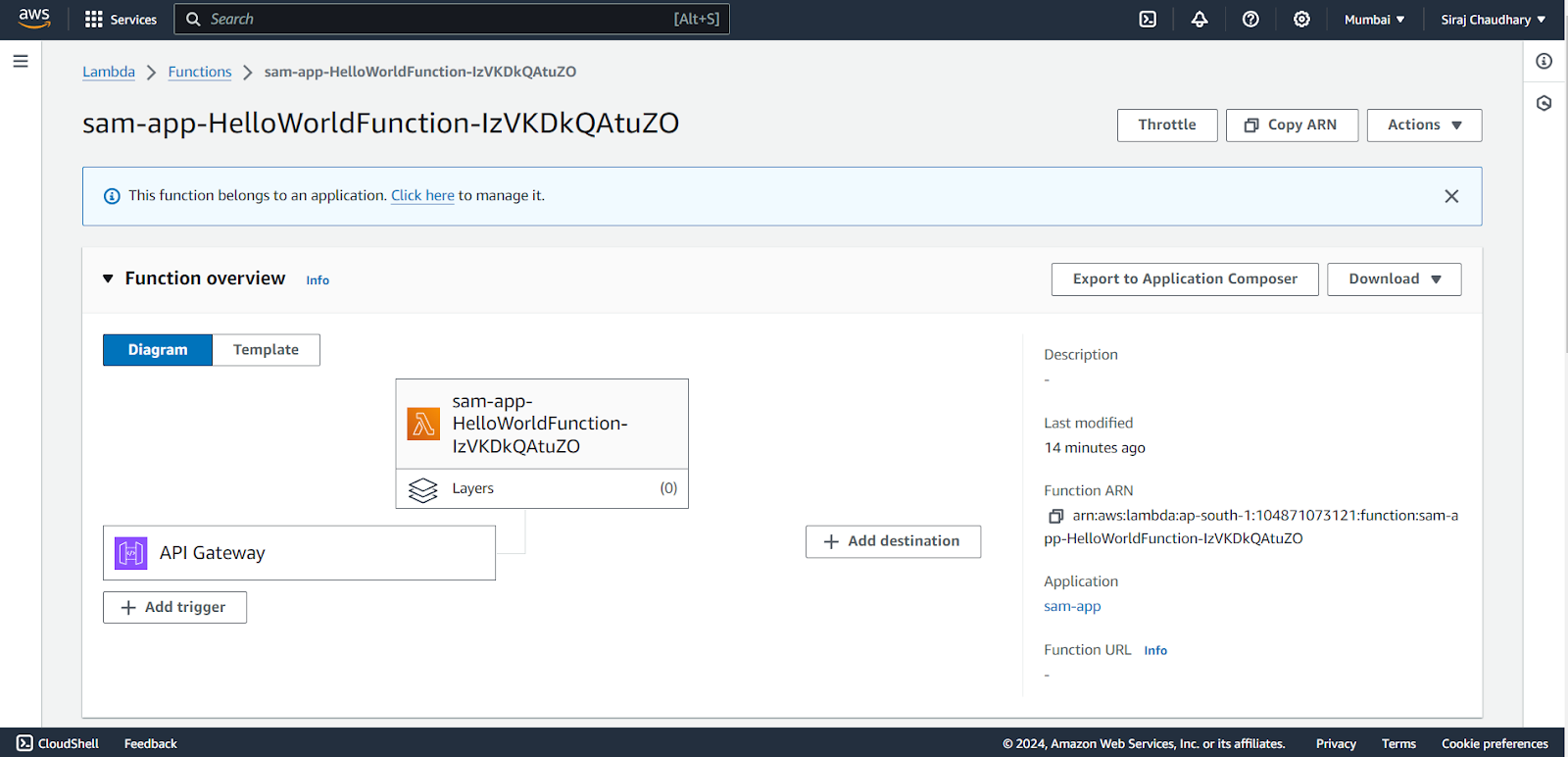Switch to the Diagram tab
1568x757 pixels.
point(158,350)
